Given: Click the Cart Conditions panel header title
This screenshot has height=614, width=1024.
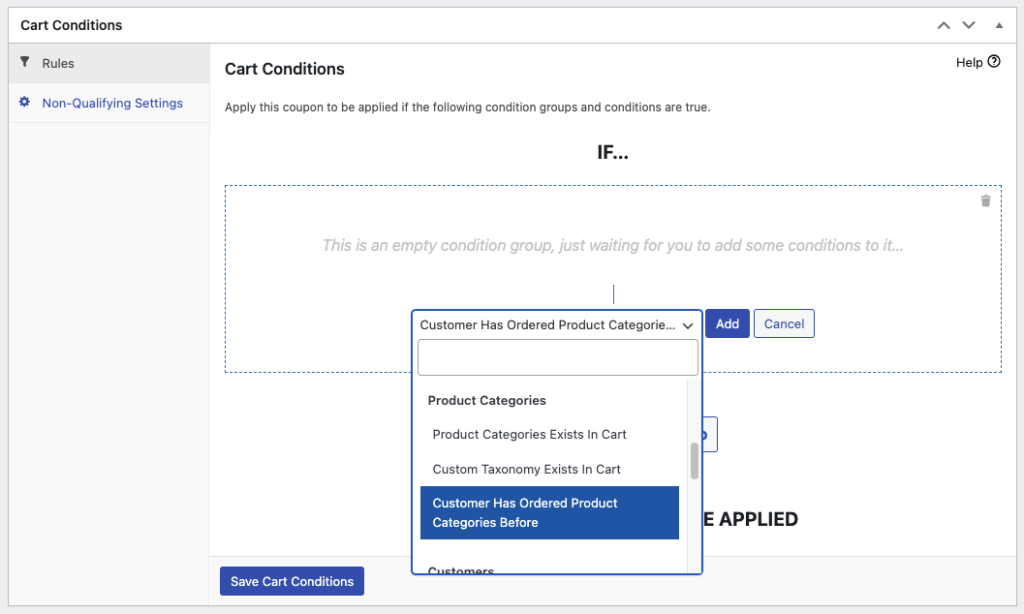Looking at the screenshot, I should pyautogui.click(x=71, y=25).
